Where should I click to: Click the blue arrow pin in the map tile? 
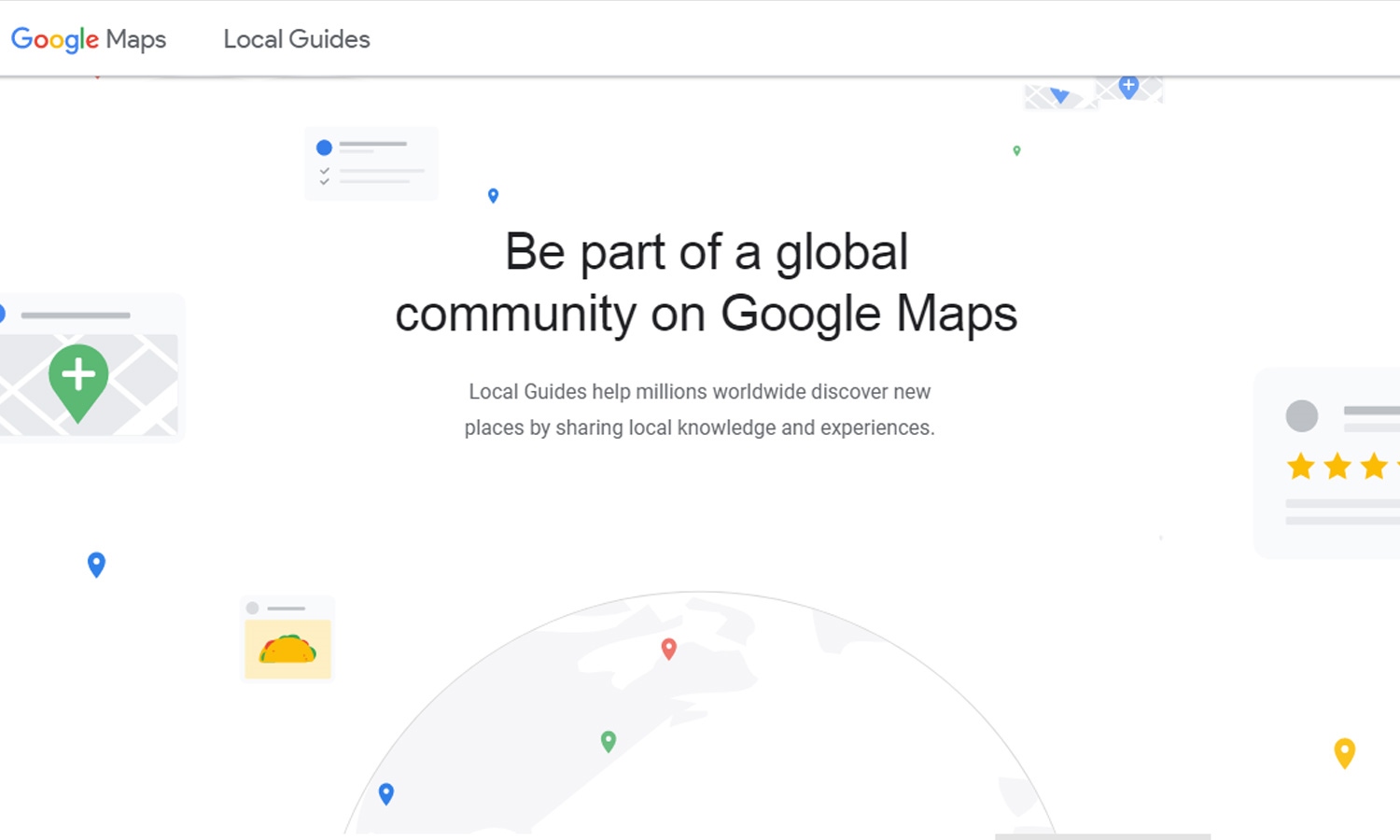point(1058,95)
